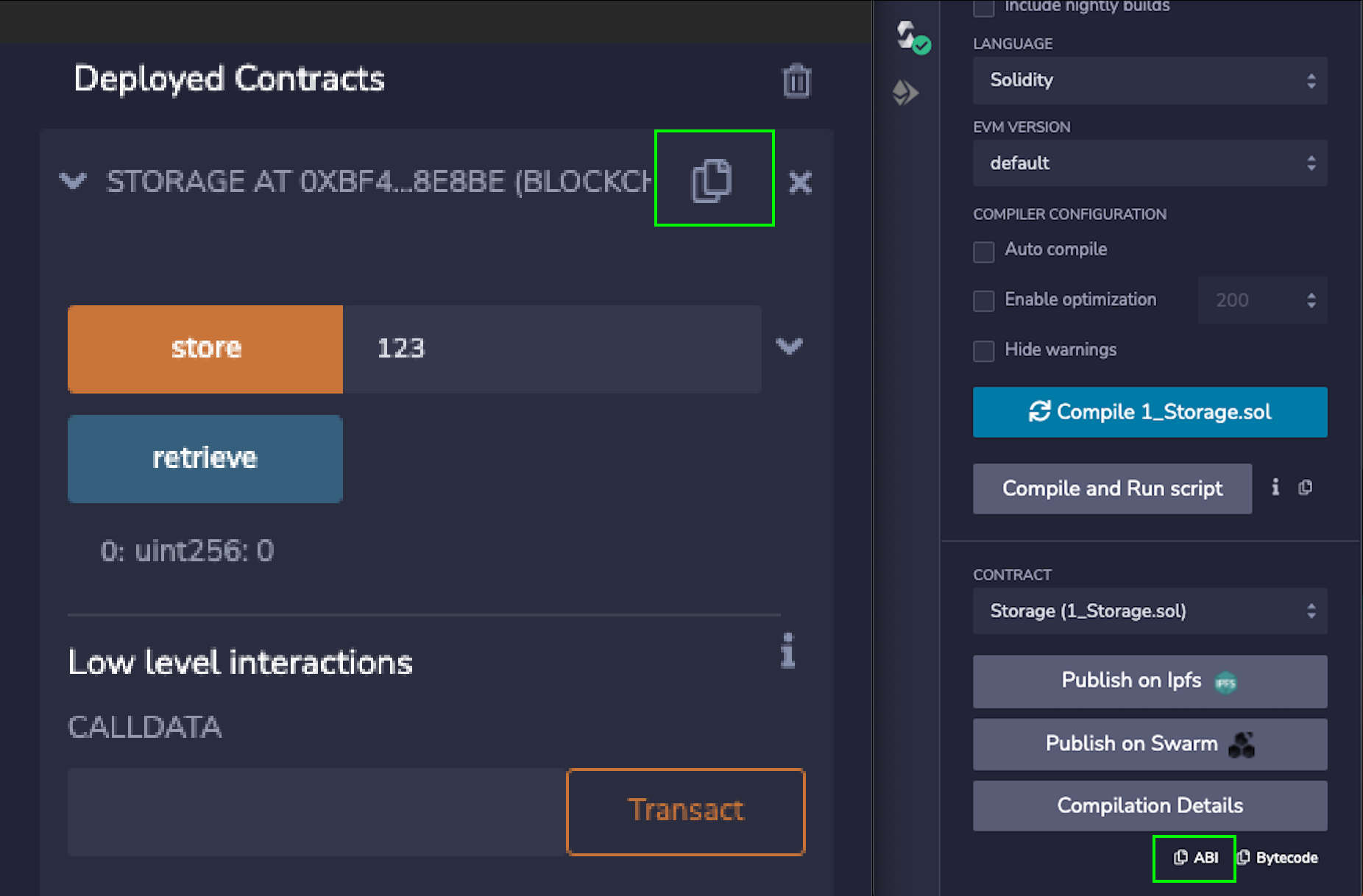Open the Deploy and Run sidebar icon

[x=906, y=93]
